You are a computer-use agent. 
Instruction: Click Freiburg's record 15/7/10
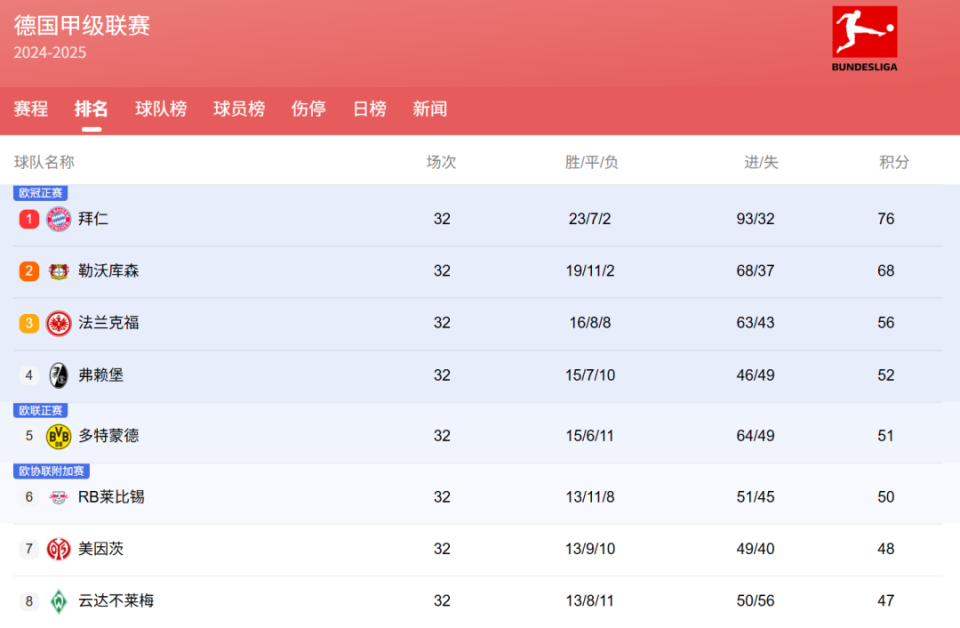pos(590,375)
